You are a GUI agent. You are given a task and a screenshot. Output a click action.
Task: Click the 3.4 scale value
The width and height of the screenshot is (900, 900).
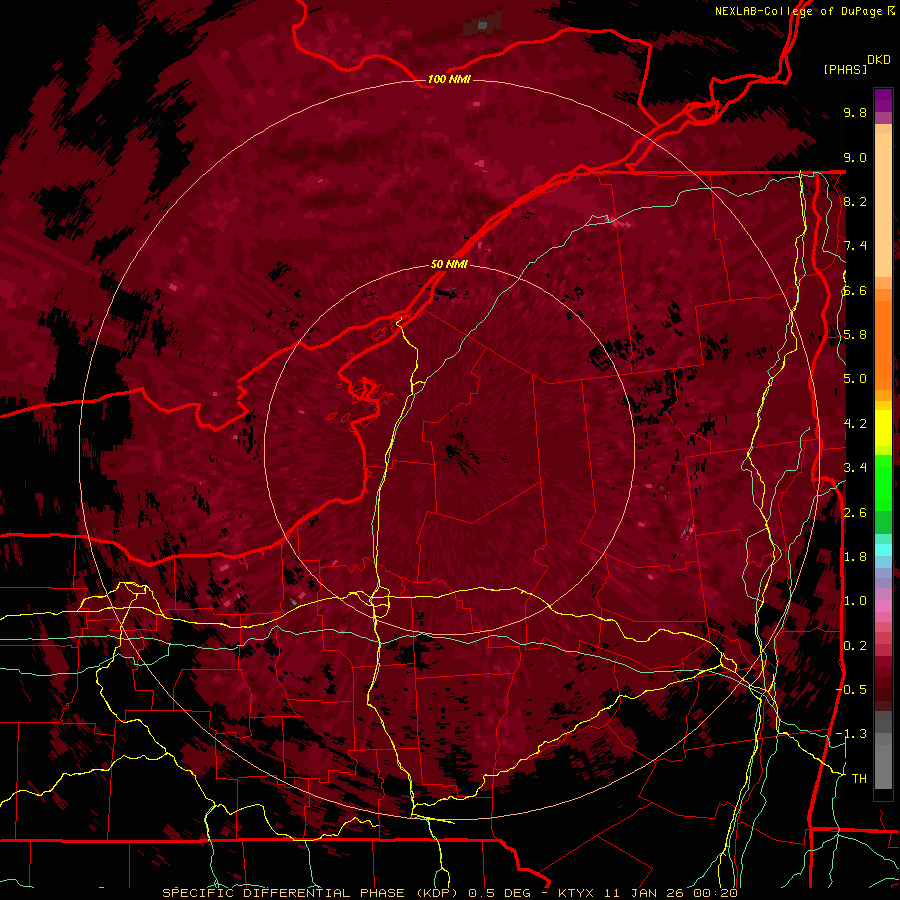(855, 468)
